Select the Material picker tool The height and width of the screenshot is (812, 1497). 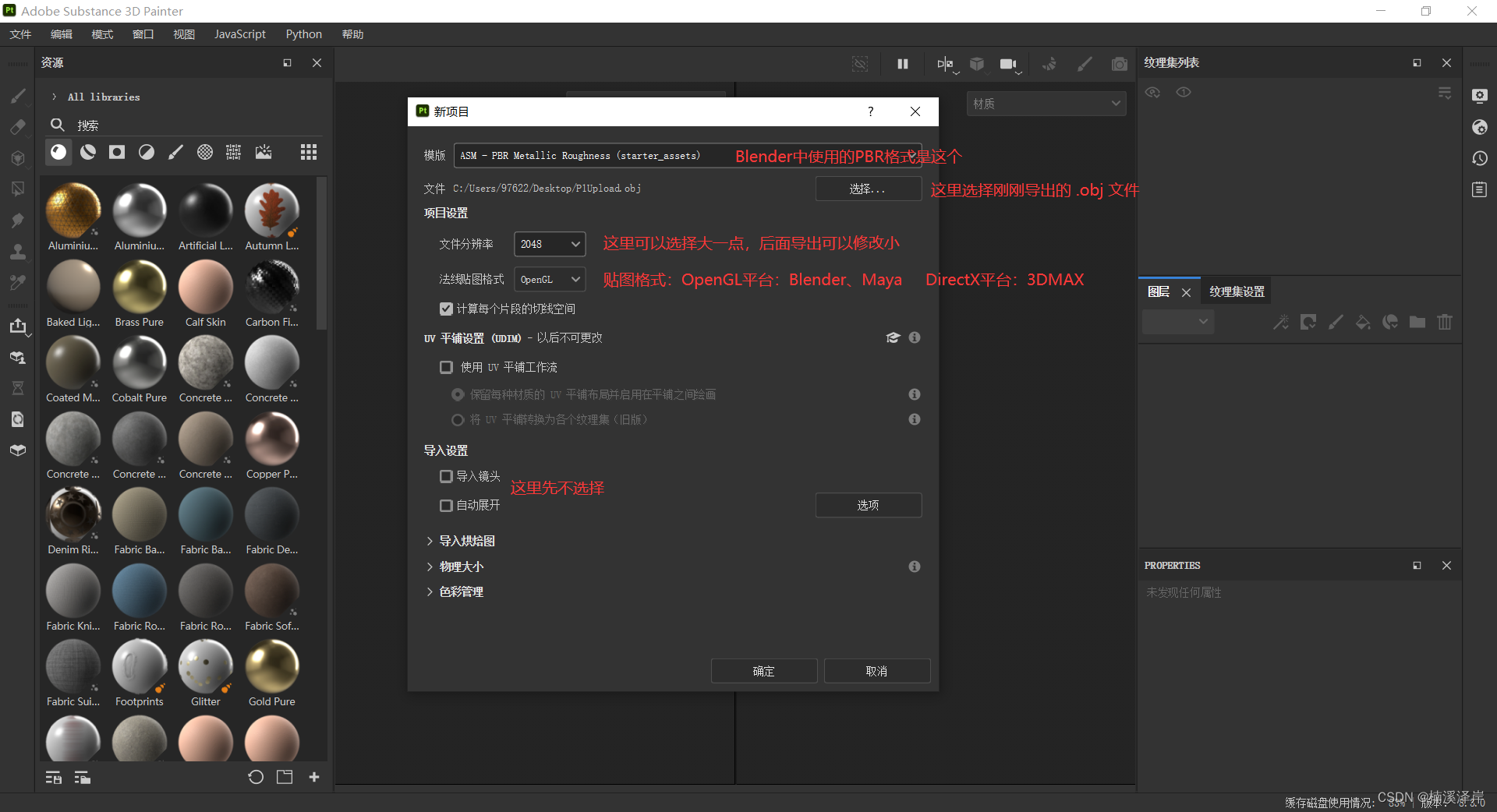(x=18, y=282)
